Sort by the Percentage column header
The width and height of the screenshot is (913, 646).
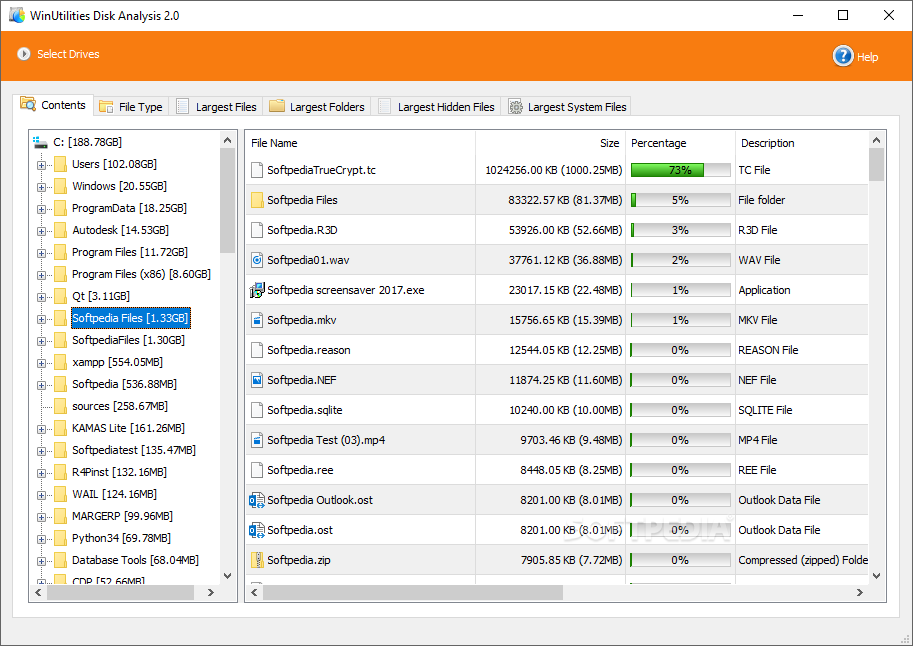[681, 143]
